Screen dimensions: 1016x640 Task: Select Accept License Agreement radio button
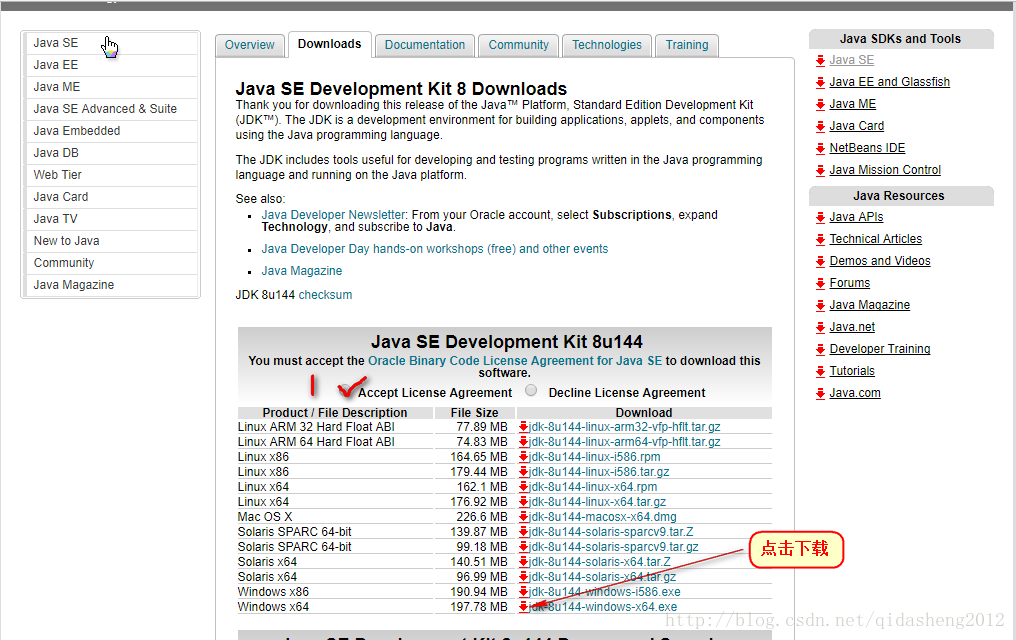(x=347, y=390)
